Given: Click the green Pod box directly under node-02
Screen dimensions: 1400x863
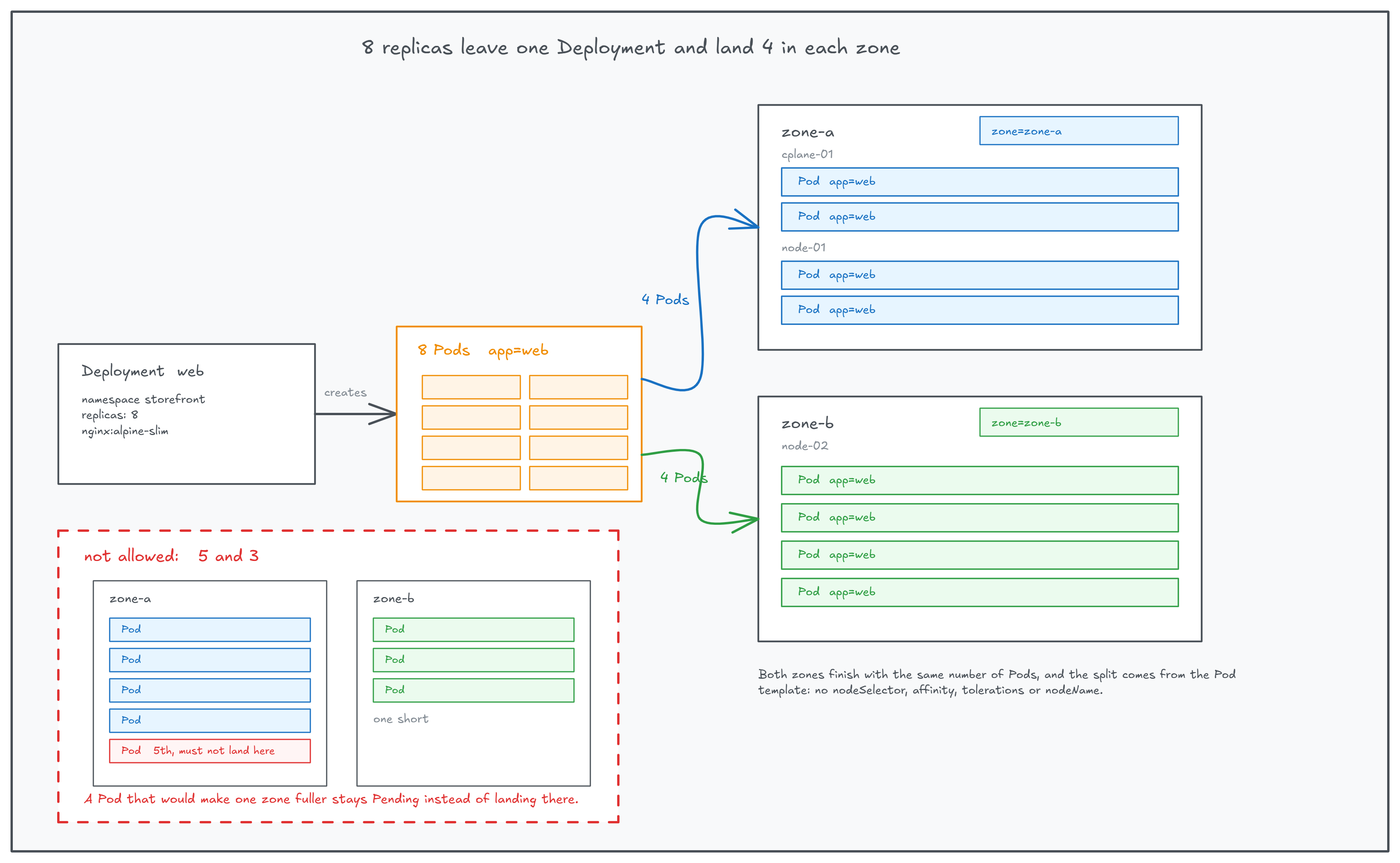Looking at the screenshot, I should point(979,480).
